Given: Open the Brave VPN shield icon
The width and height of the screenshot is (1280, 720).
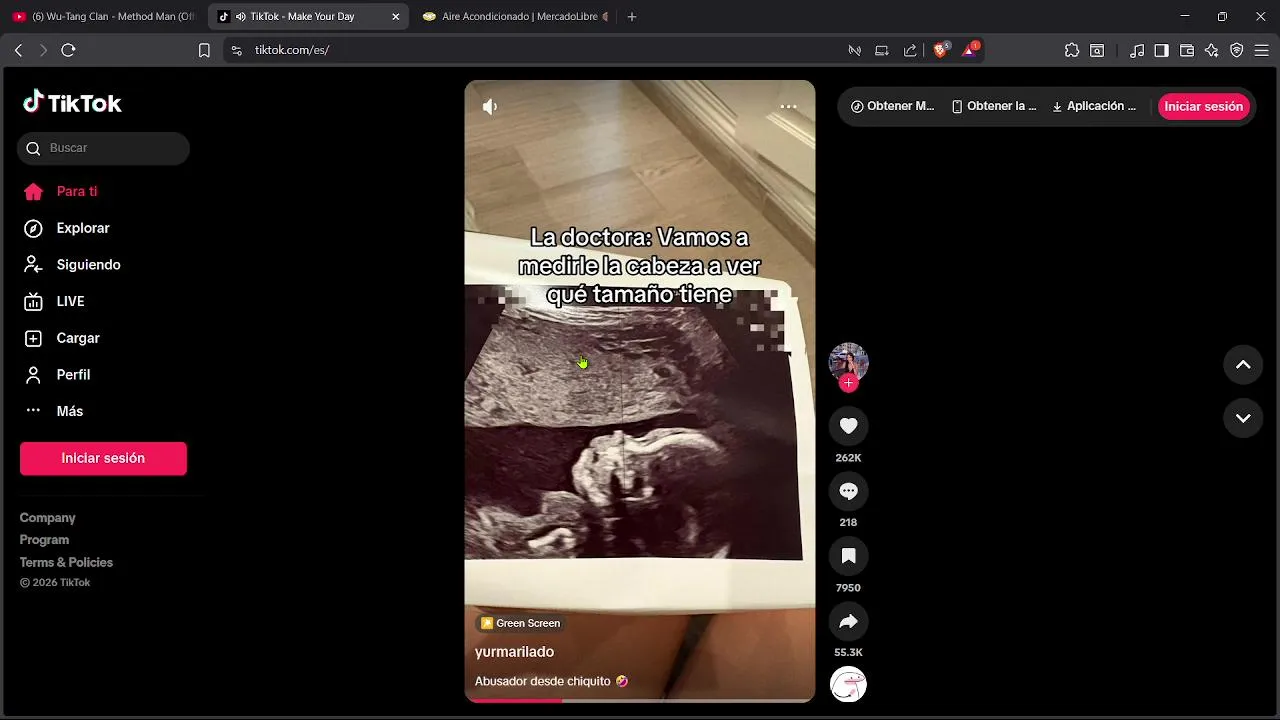Looking at the screenshot, I should pos(1237,50).
